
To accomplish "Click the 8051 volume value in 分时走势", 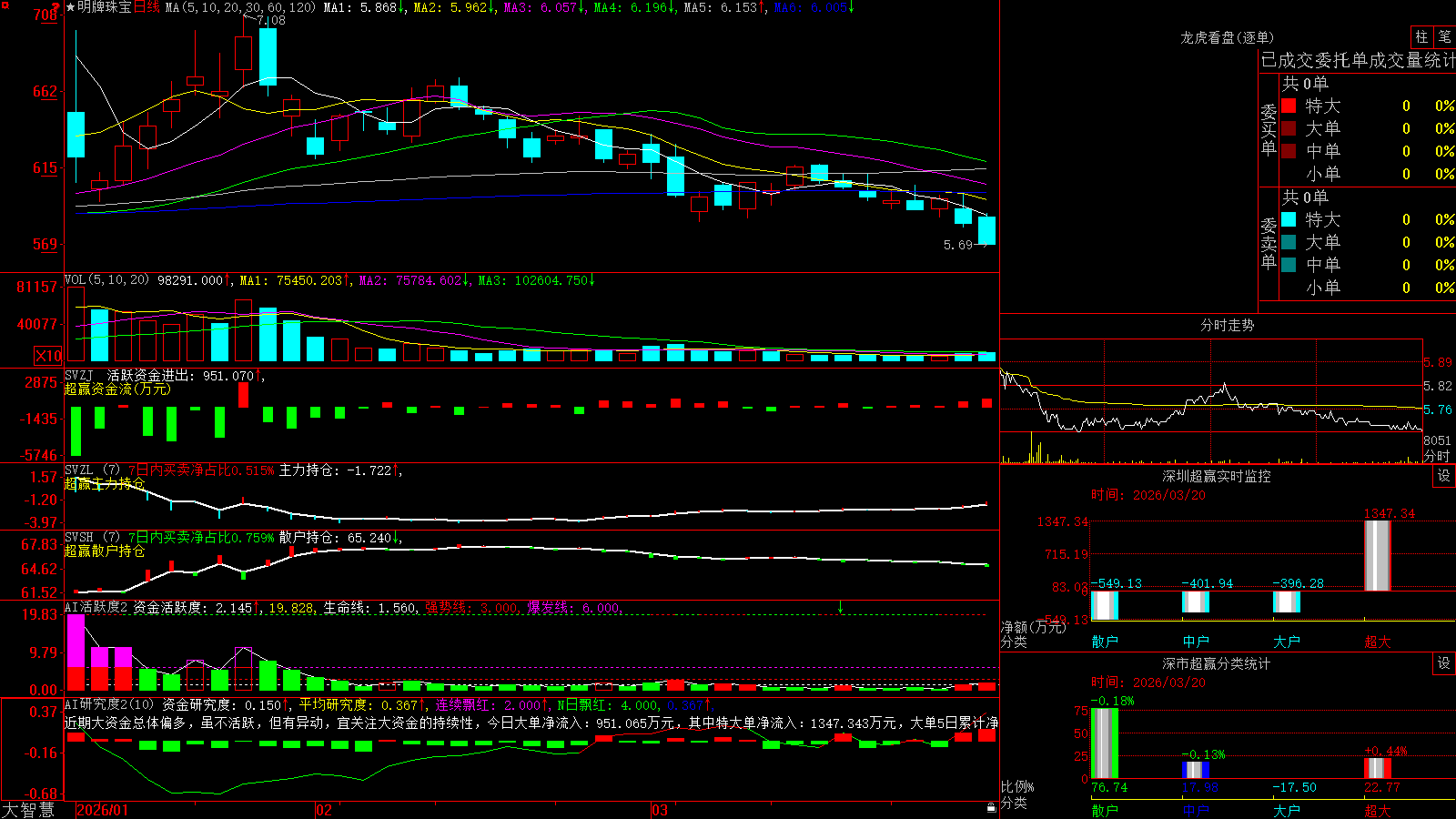I will pyautogui.click(x=1438, y=440).
